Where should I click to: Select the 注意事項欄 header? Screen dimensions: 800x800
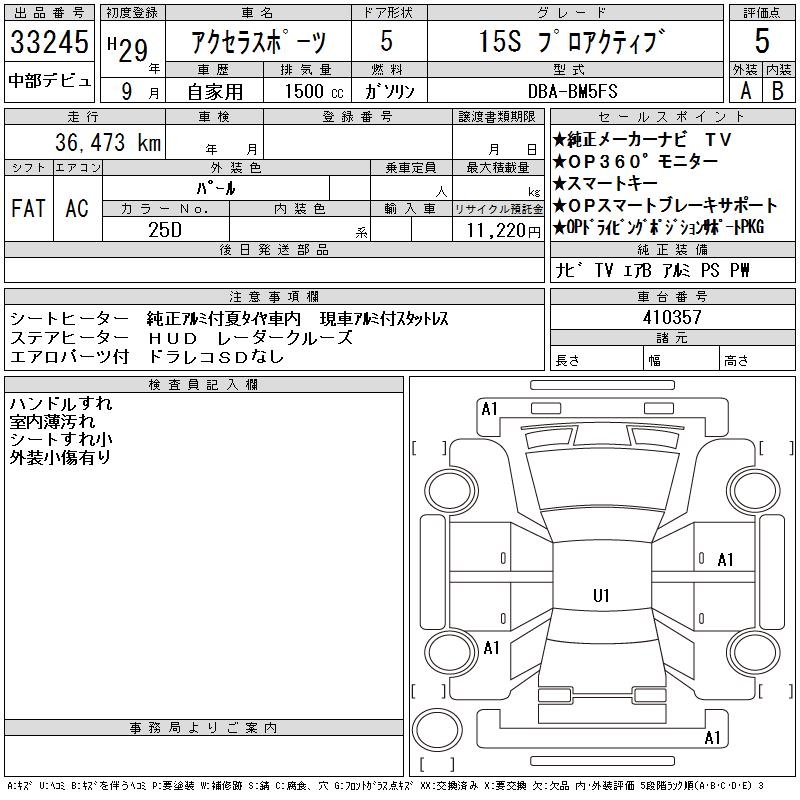pos(274,296)
